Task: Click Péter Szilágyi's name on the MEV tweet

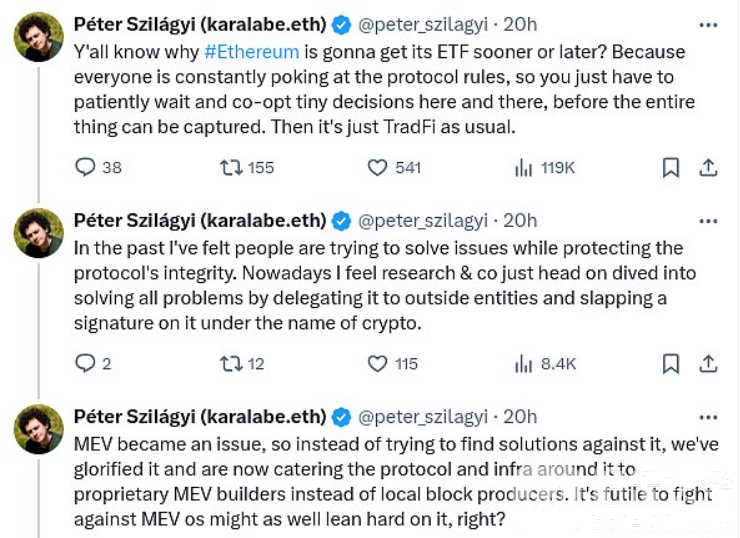Action: click(x=200, y=416)
